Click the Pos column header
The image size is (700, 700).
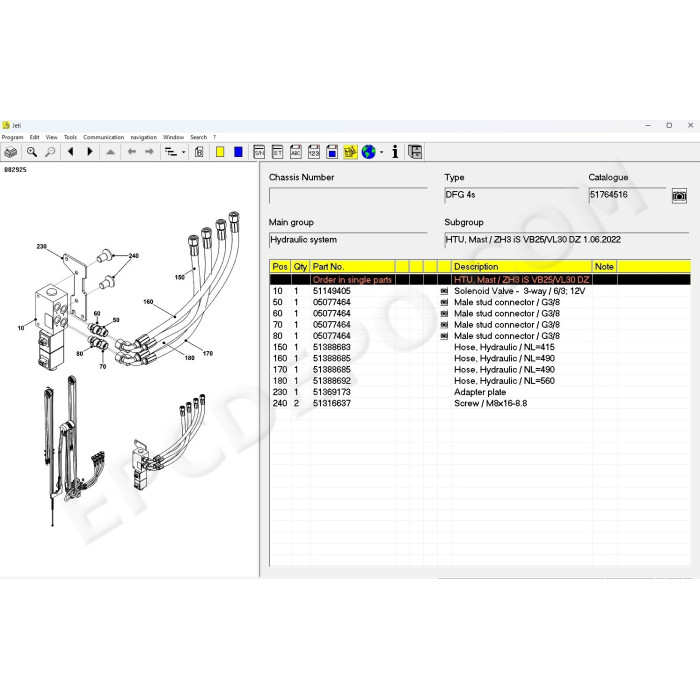(280, 267)
